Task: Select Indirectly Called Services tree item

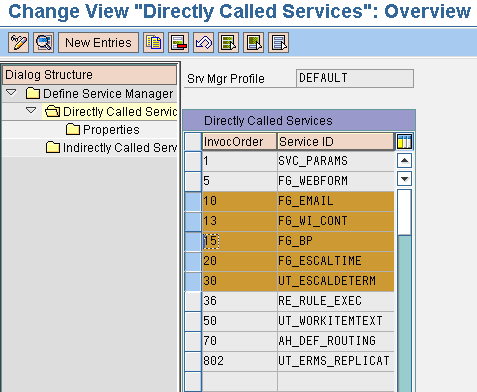Action: [x=111, y=148]
